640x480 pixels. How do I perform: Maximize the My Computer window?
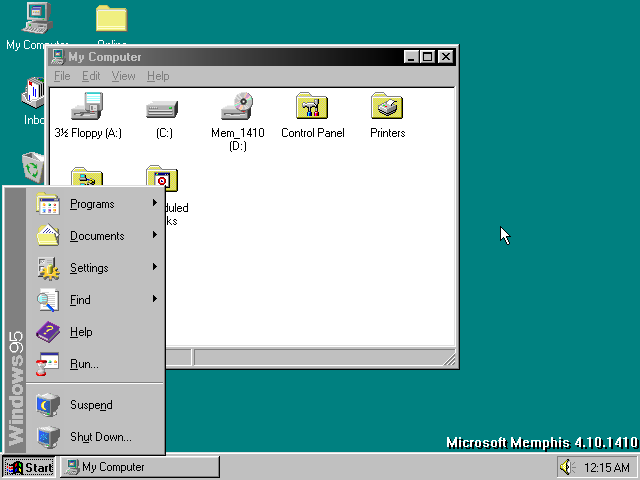pos(427,57)
